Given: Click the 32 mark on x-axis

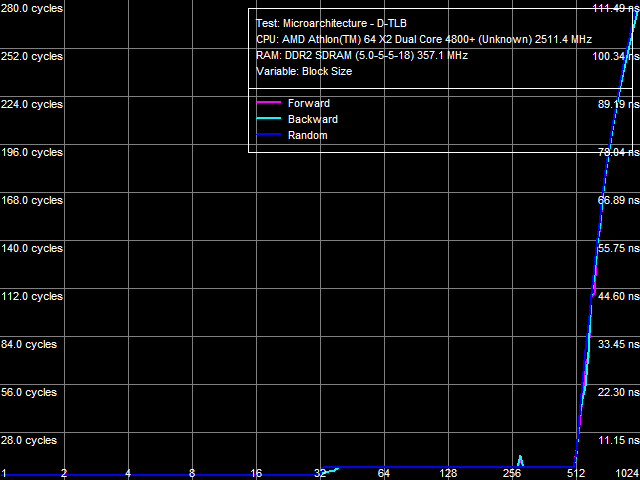Looking at the screenshot, I should click(320, 473).
